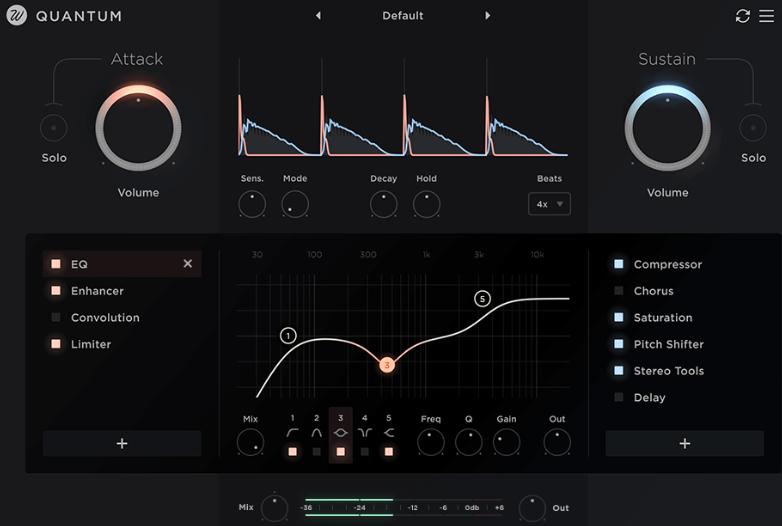Go to the next preset arrow
The image size is (782, 526).
(x=488, y=16)
